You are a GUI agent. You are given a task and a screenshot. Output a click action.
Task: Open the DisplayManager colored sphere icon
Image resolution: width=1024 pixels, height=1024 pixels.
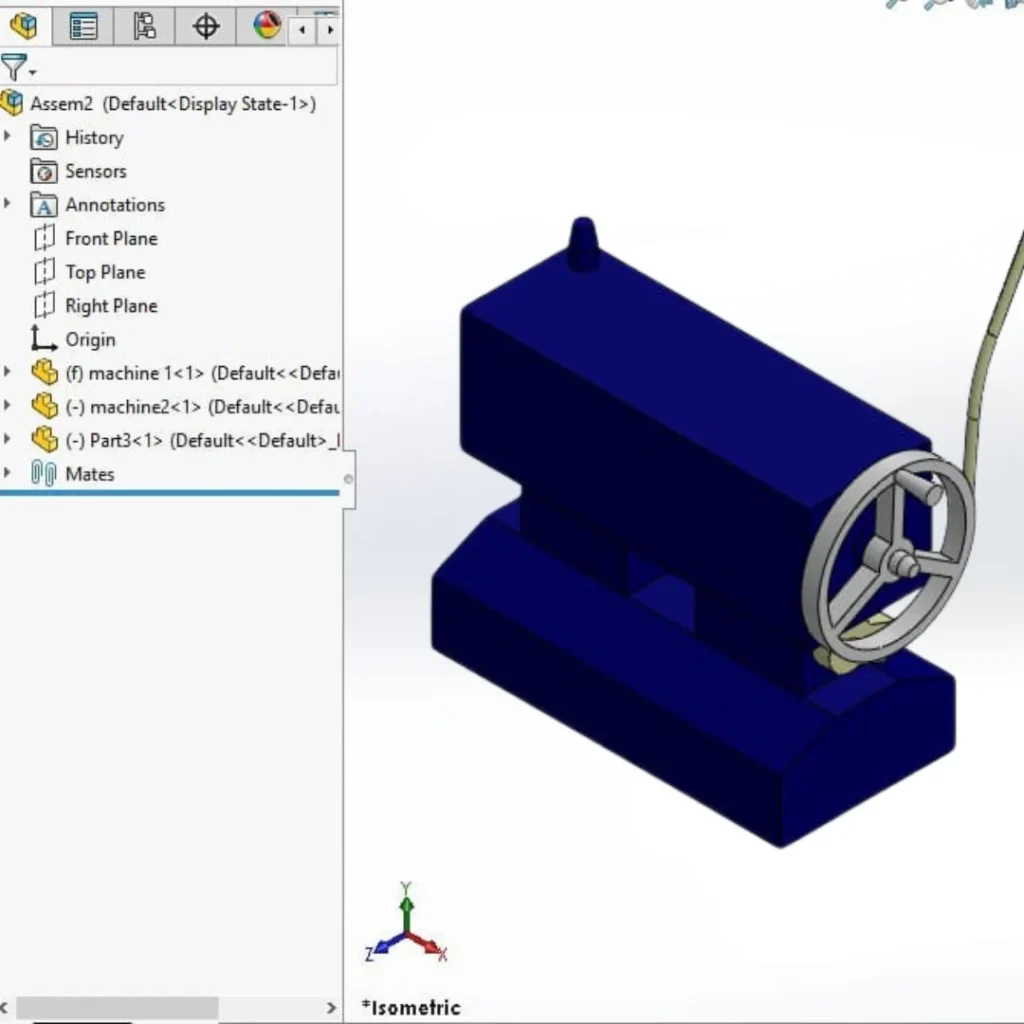(266, 27)
